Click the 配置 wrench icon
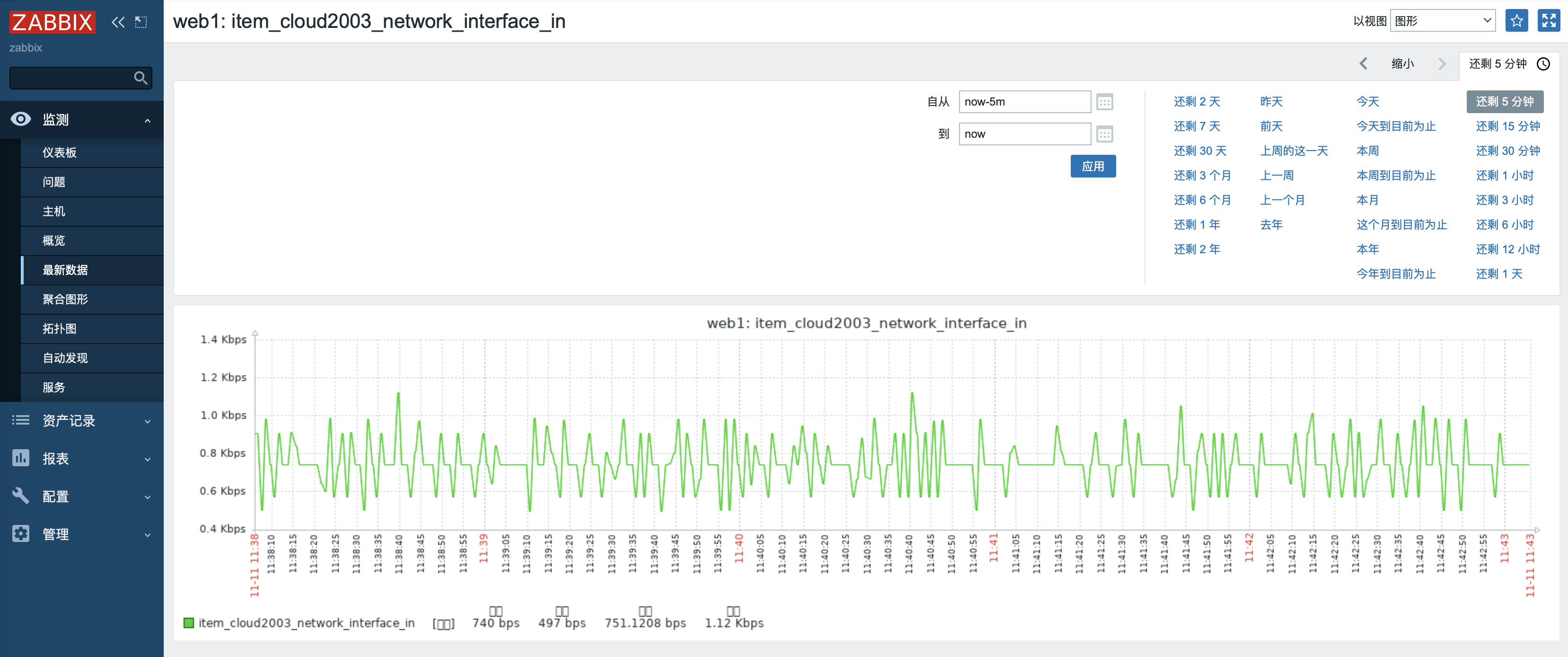Image resolution: width=1568 pixels, height=657 pixels. pos(21,496)
